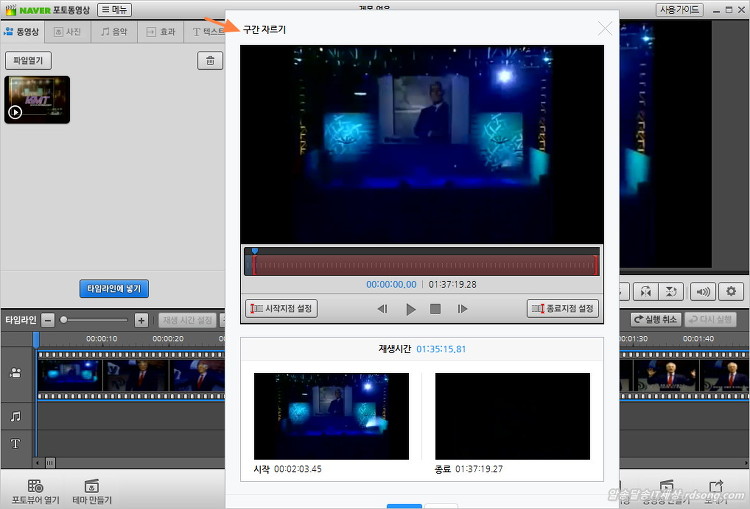Open settings with the gear icon
Screen dimensions: 750x509
coord(731,292)
